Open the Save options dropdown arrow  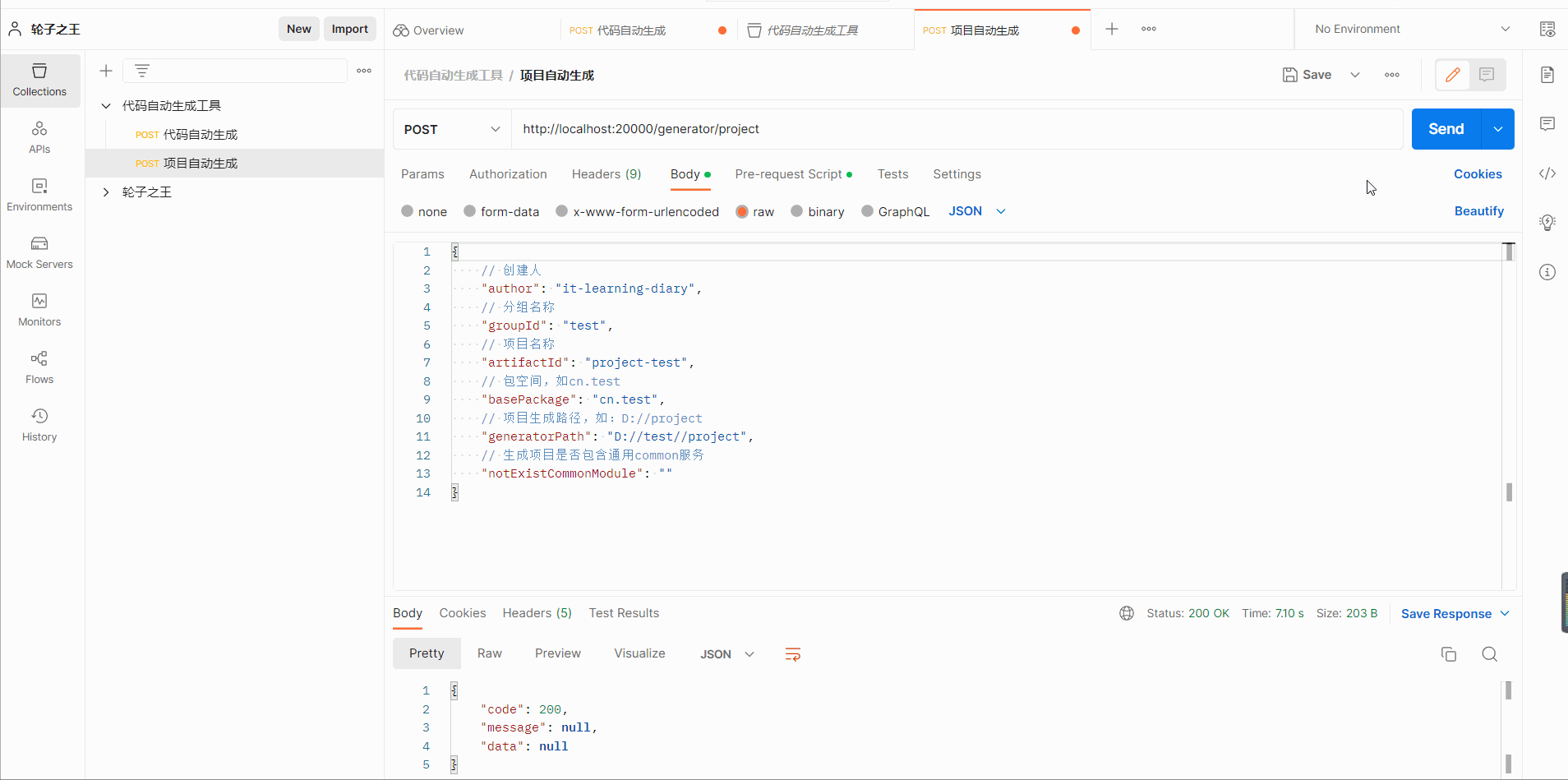(1355, 75)
